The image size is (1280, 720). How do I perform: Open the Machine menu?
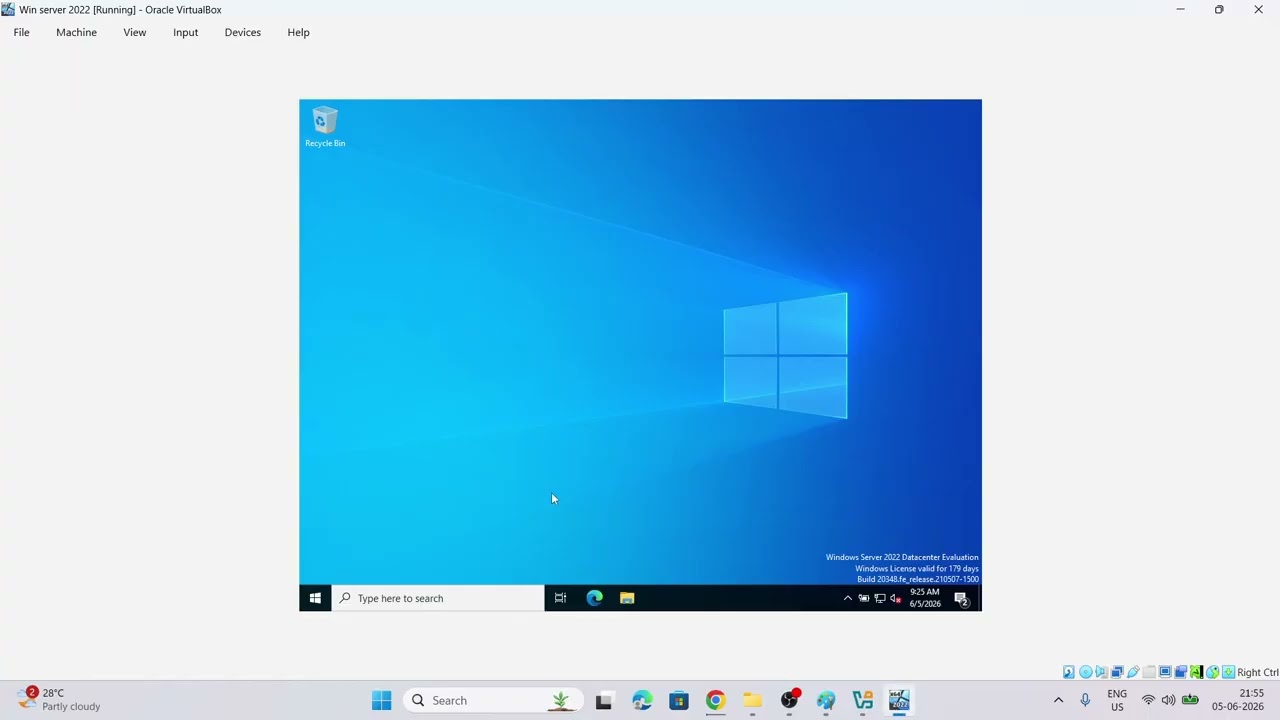[x=76, y=32]
